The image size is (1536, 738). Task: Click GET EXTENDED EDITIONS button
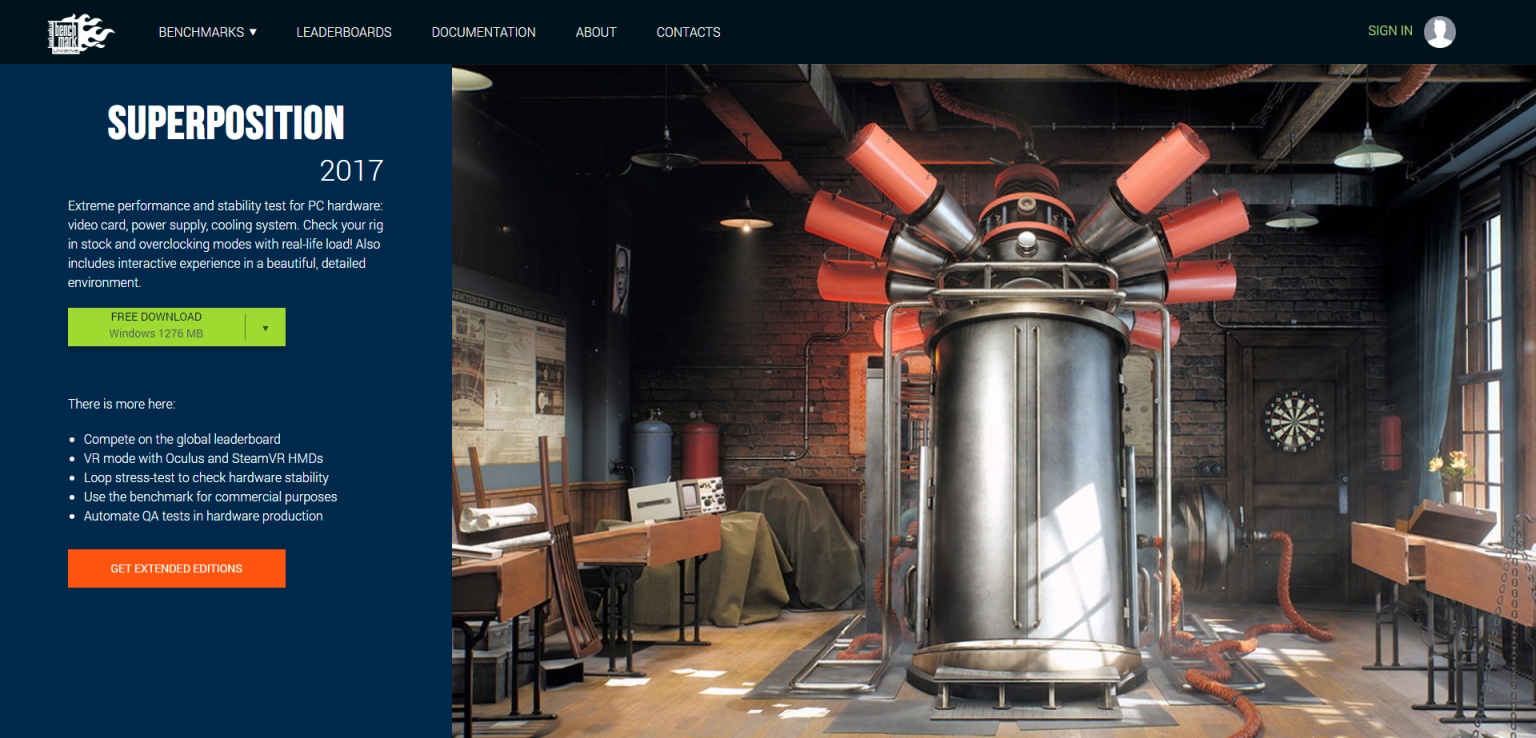pos(177,568)
